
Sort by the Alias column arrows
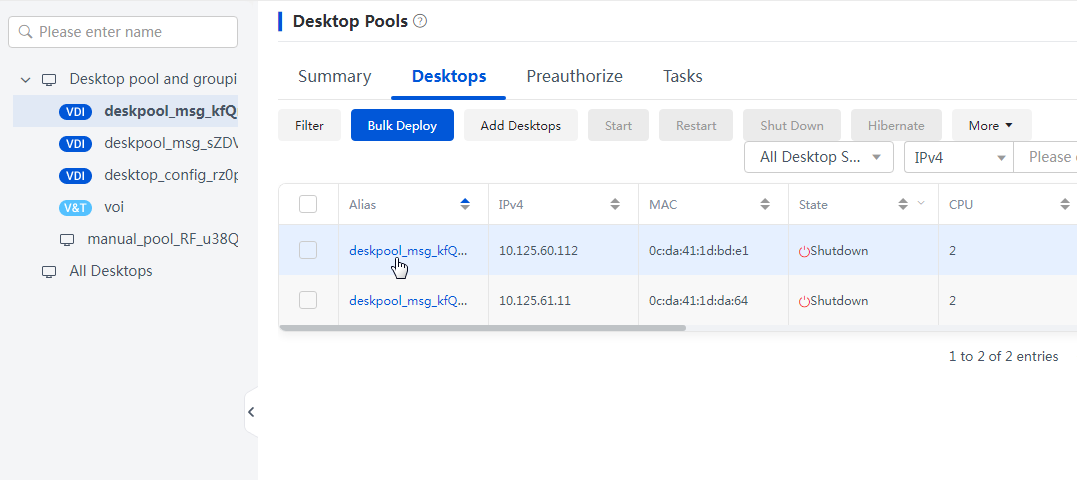(465, 204)
